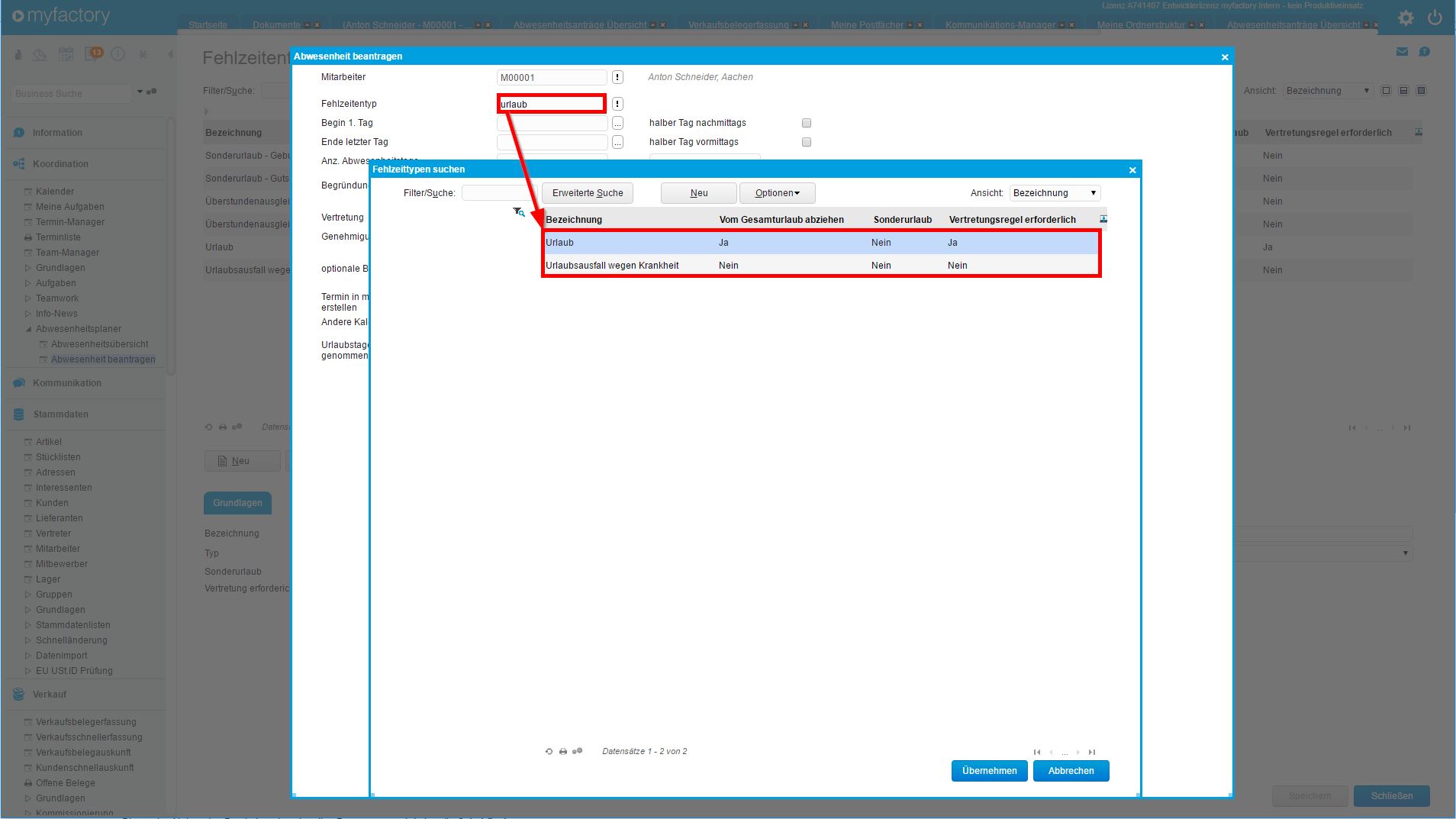Open the Ansicht Bezeichnung dropdown in search dialog
This screenshot has width=1456, height=819.
point(1055,193)
